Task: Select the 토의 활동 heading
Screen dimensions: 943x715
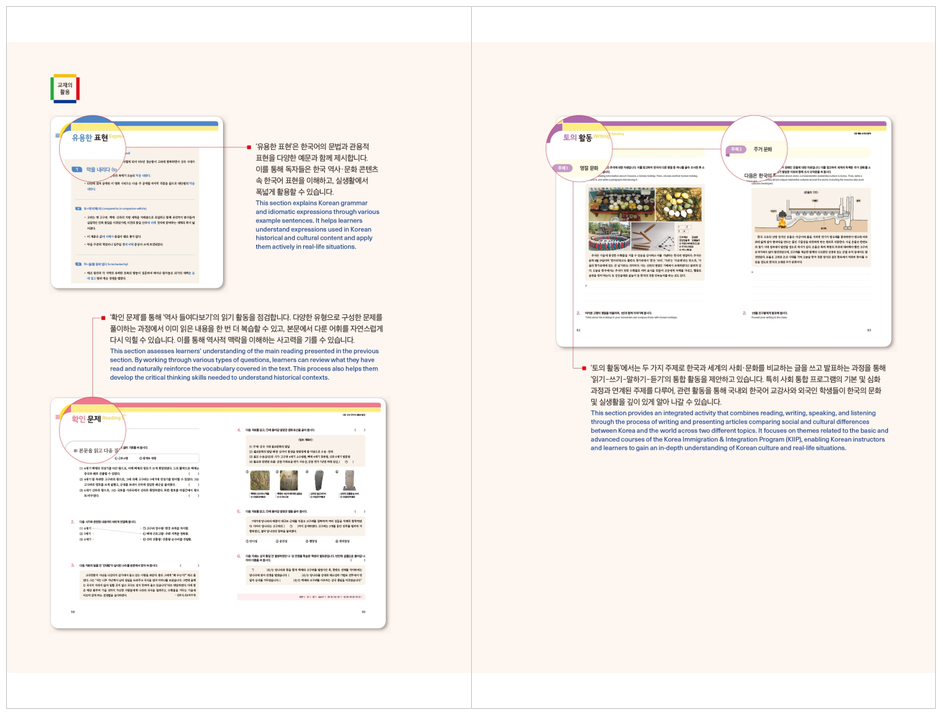Action: pos(577,138)
